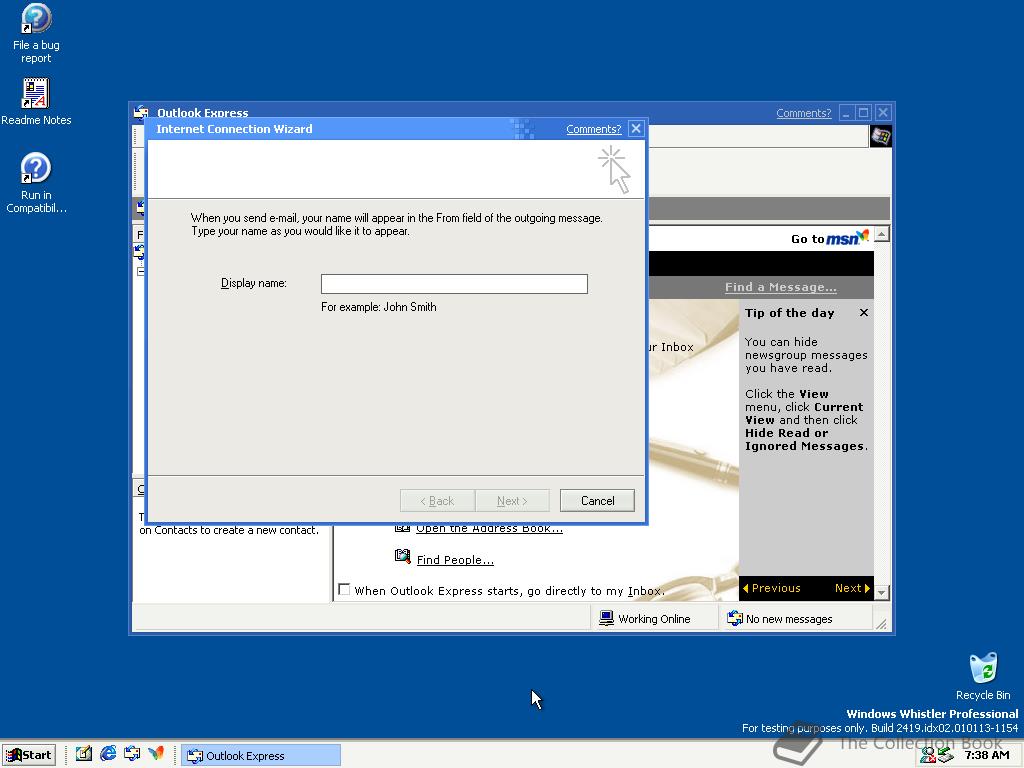The image size is (1024, 768).
Task: Click the Display name input field
Action: 454,283
